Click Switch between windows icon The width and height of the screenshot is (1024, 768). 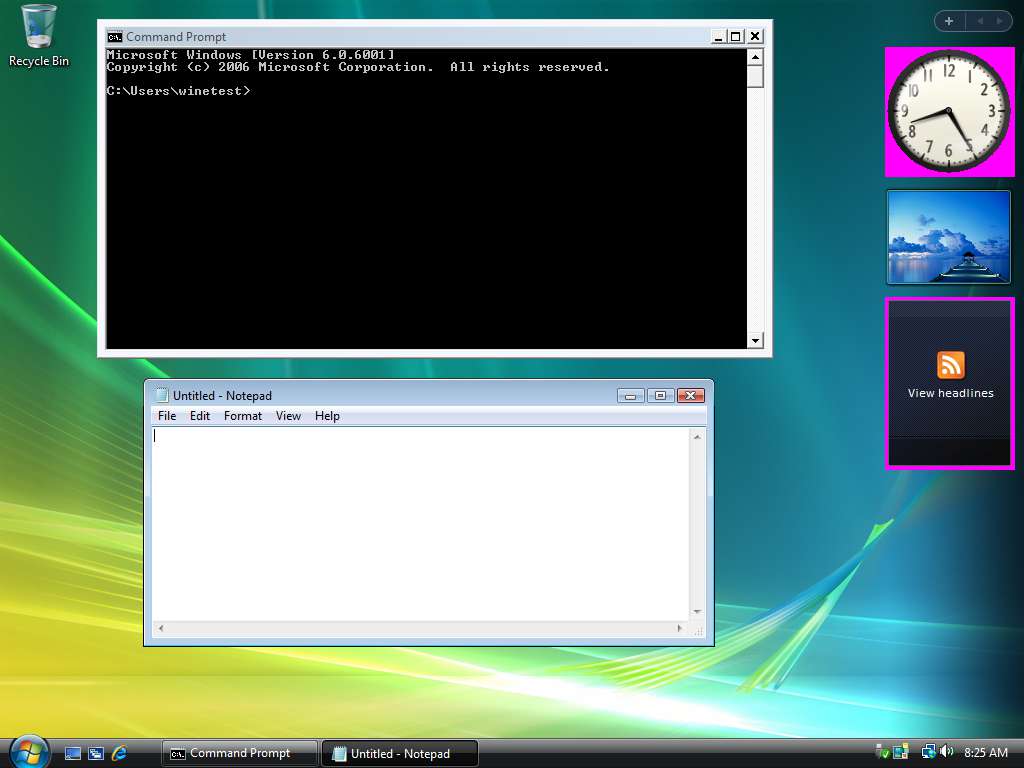pyautogui.click(x=96, y=753)
